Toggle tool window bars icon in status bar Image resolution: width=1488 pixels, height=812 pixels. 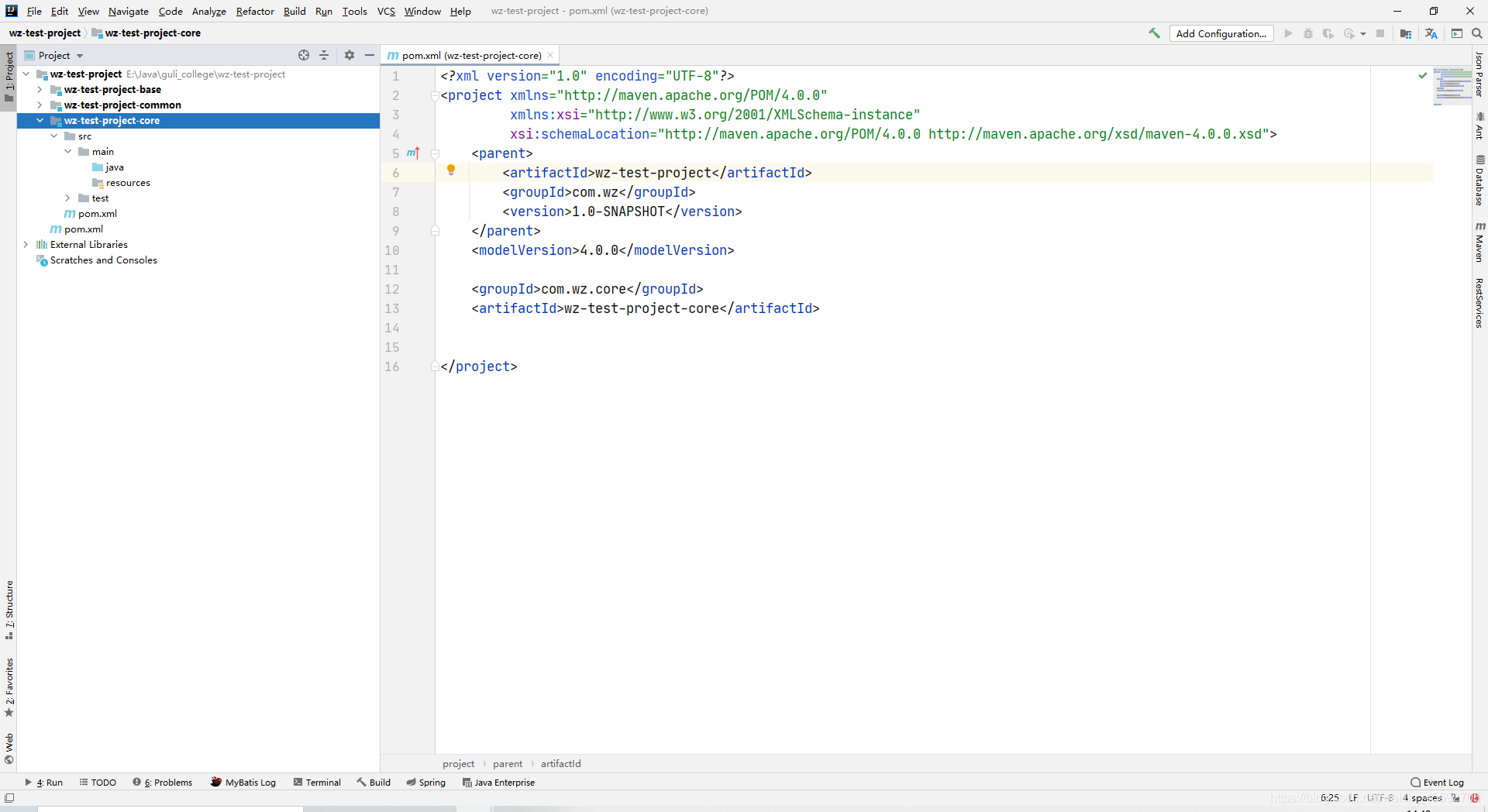point(9,797)
